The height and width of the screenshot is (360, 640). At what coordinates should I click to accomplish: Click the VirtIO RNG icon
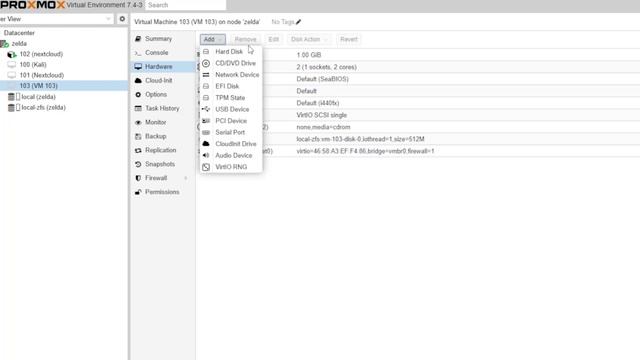pyautogui.click(x=206, y=167)
